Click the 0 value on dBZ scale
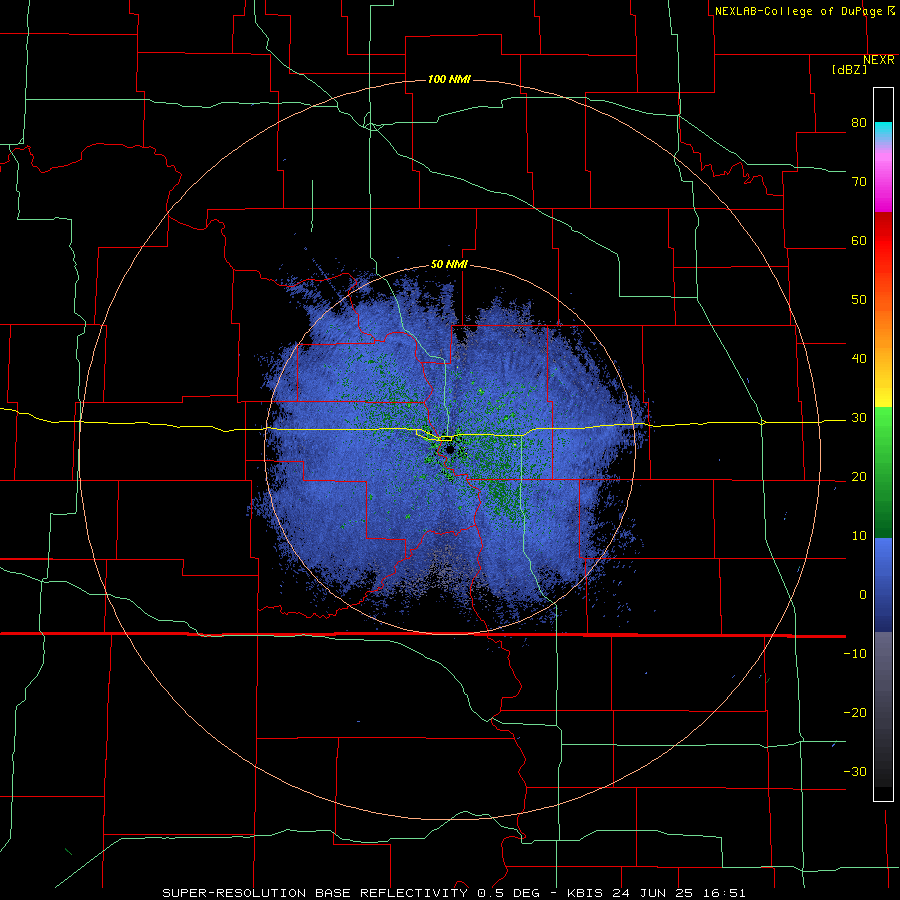Viewport: 900px width, 900px height. 863,595
